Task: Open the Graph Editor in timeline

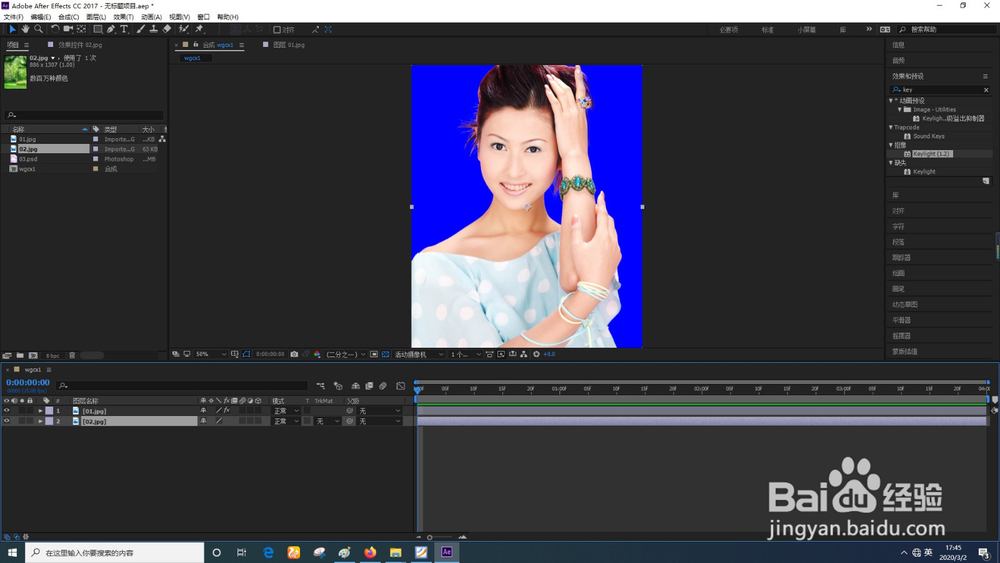Action: [401, 386]
